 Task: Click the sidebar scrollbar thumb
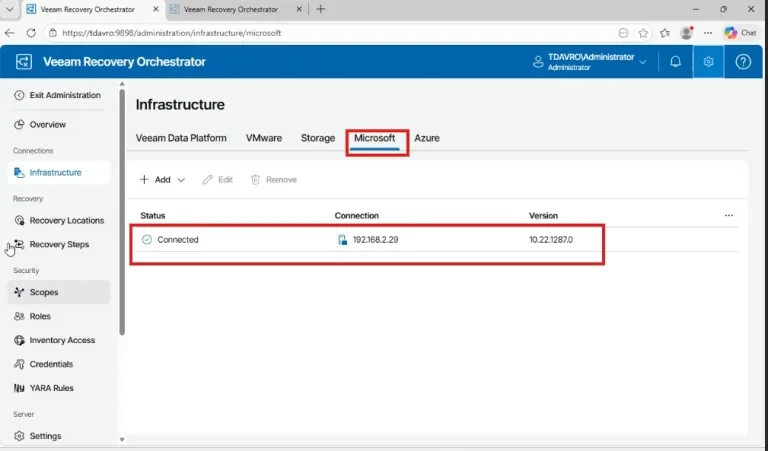pyautogui.click(x=122, y=212)
